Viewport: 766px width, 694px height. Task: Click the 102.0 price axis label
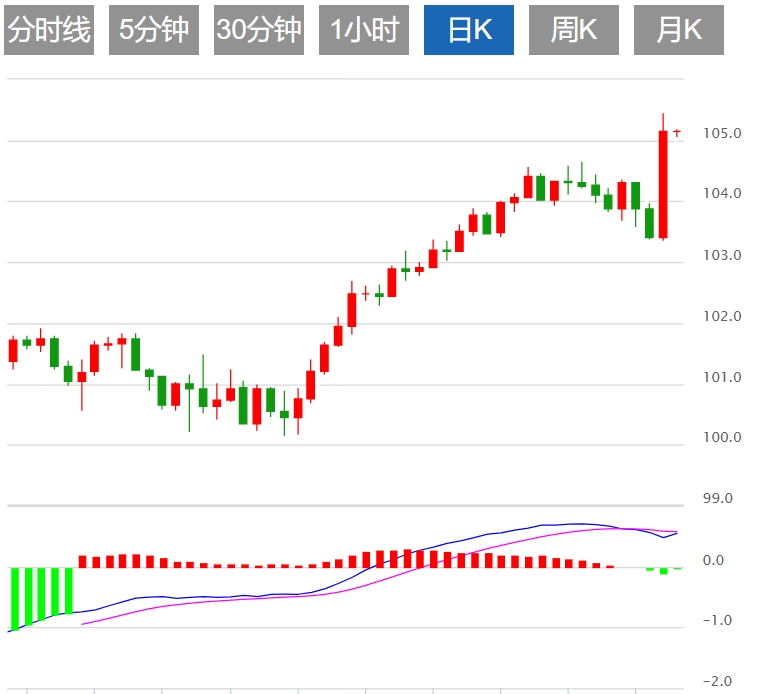720,317
